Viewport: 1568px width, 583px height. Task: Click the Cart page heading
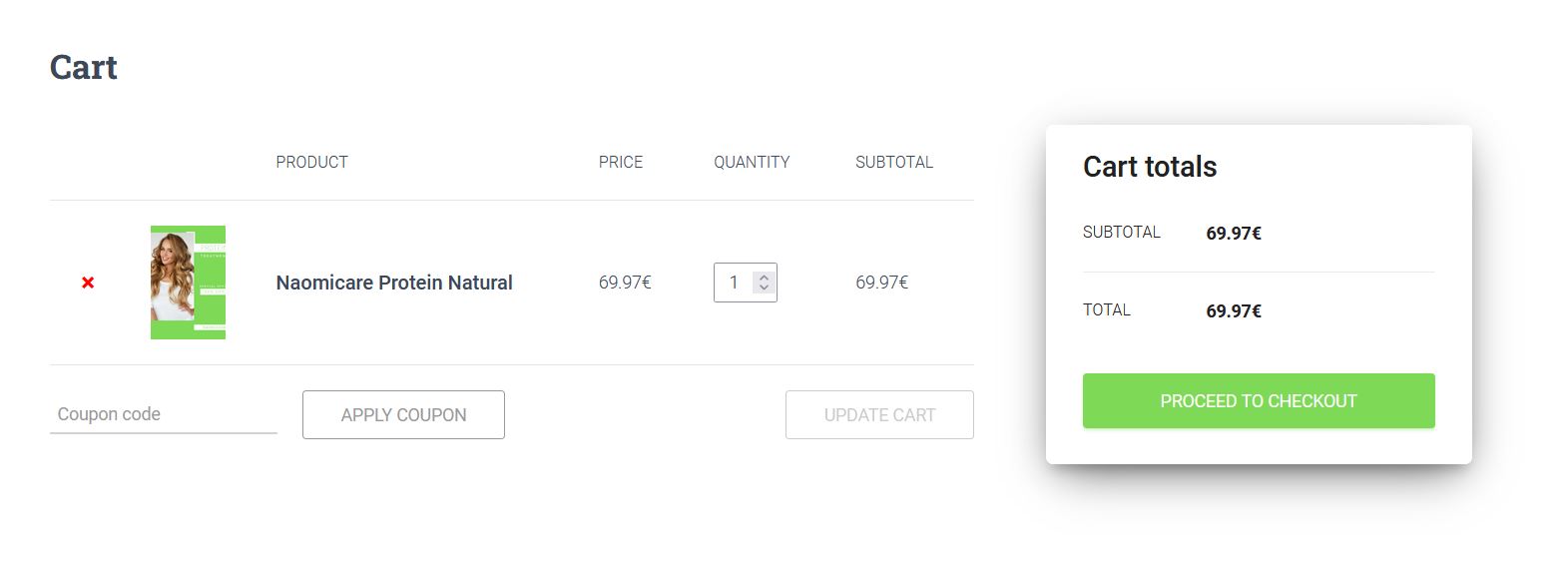(x=84, y=67)
